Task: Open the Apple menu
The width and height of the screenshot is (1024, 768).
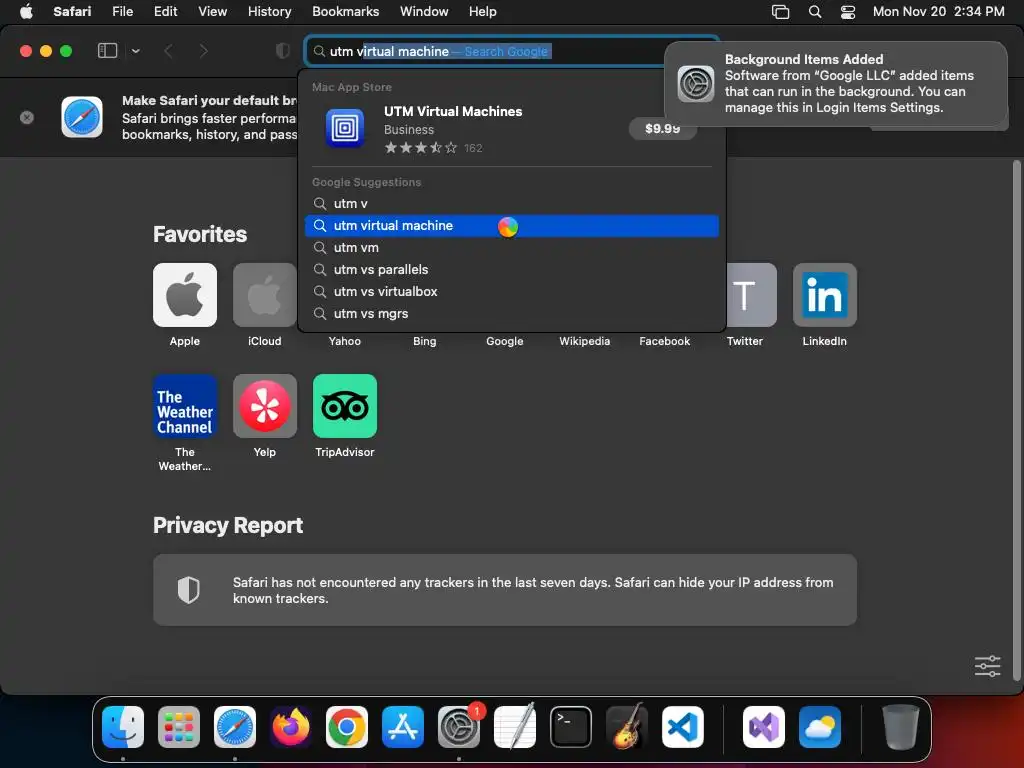Action: coord(26,11)
